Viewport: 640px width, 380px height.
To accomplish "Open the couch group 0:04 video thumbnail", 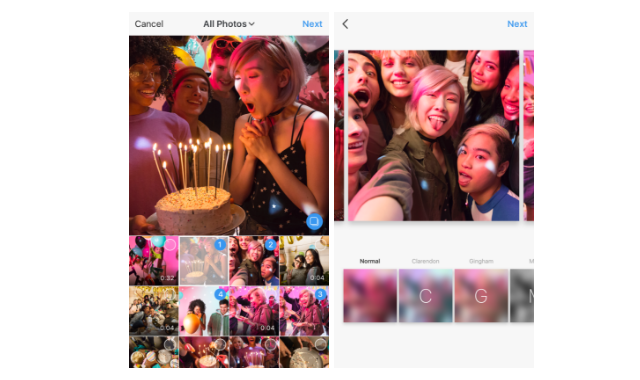I will [153, 311].
